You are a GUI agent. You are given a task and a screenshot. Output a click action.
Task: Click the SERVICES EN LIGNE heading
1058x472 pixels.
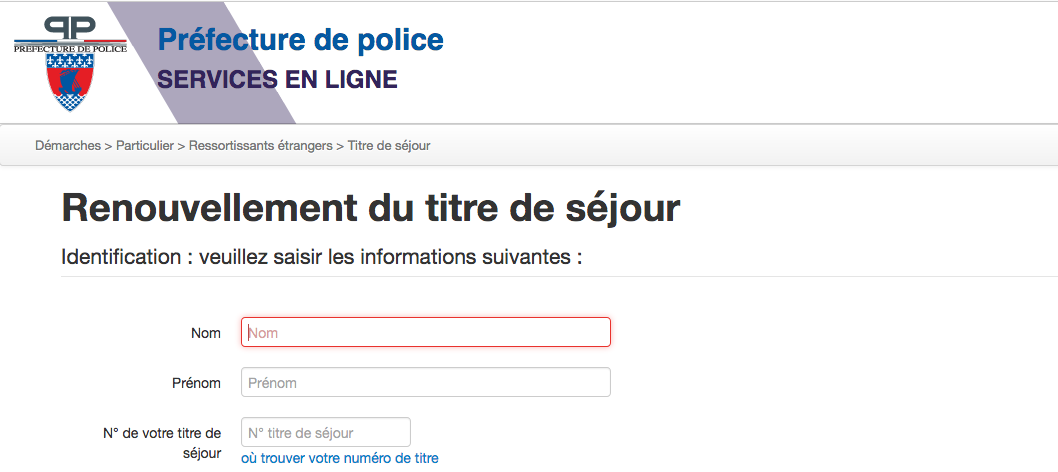tap(277, 80)
